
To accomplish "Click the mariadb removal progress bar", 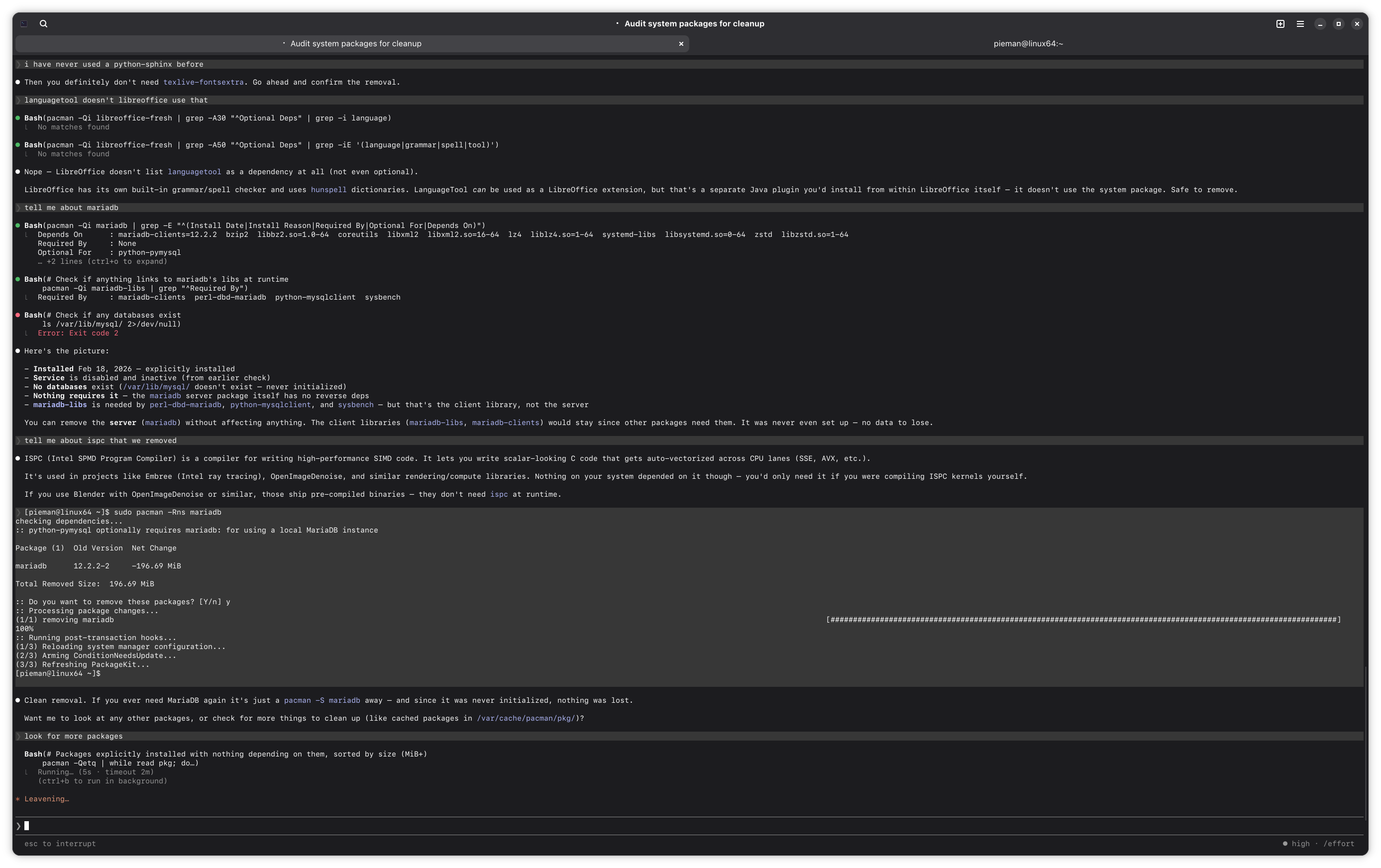I will (x=1083, y=620).
